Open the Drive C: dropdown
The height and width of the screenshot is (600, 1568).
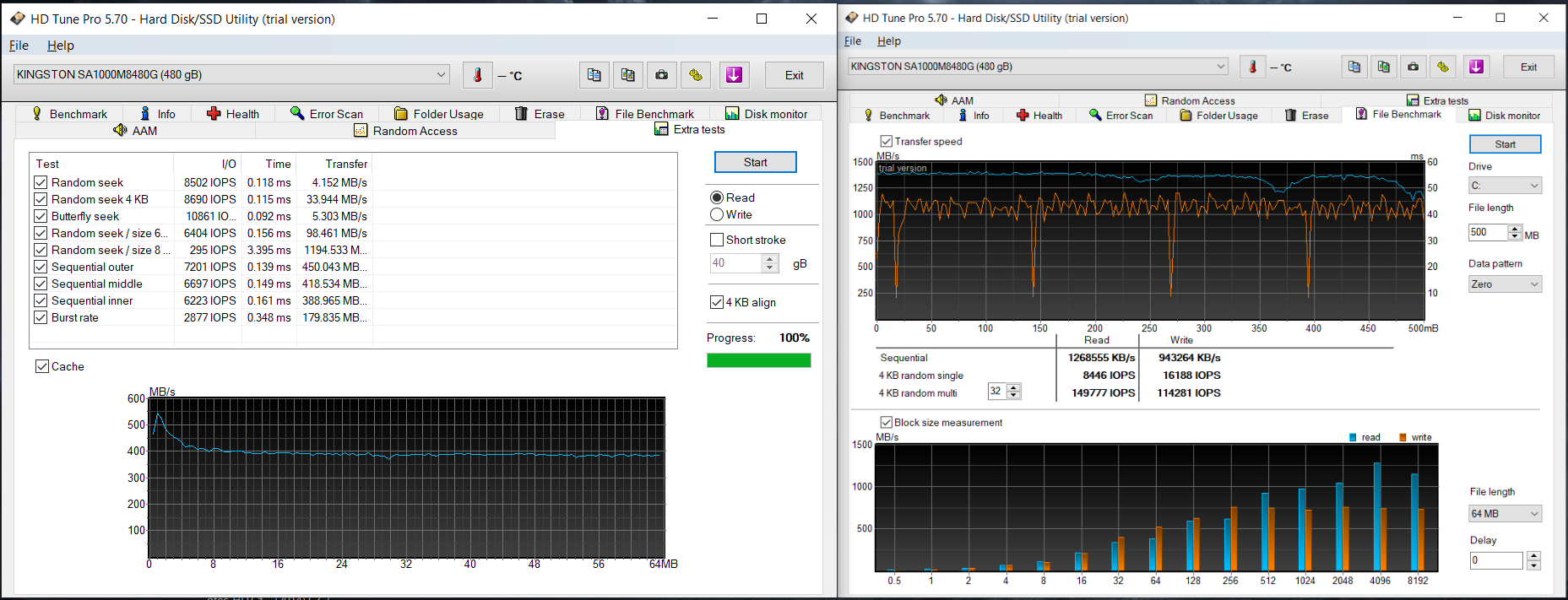tap(1505, 186)
